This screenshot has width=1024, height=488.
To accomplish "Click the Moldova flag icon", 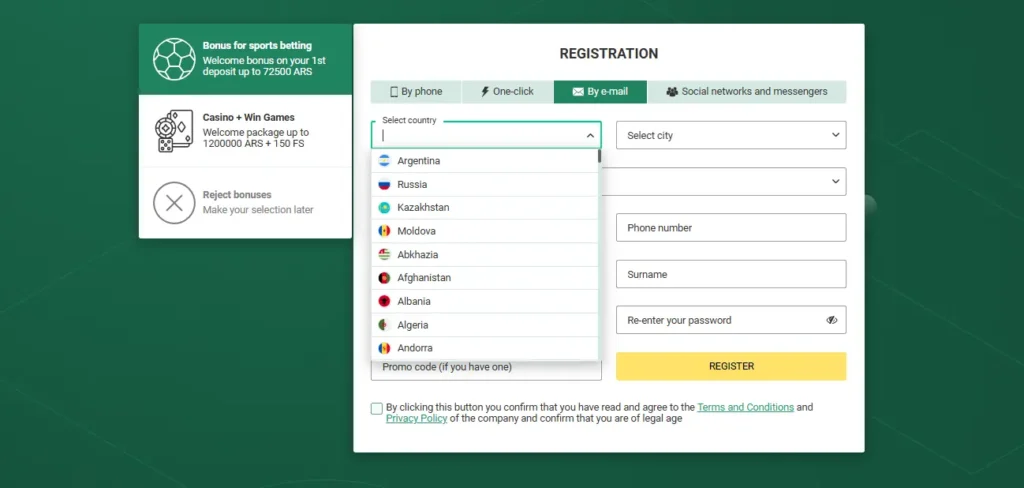I will click(x=384, y=231).
